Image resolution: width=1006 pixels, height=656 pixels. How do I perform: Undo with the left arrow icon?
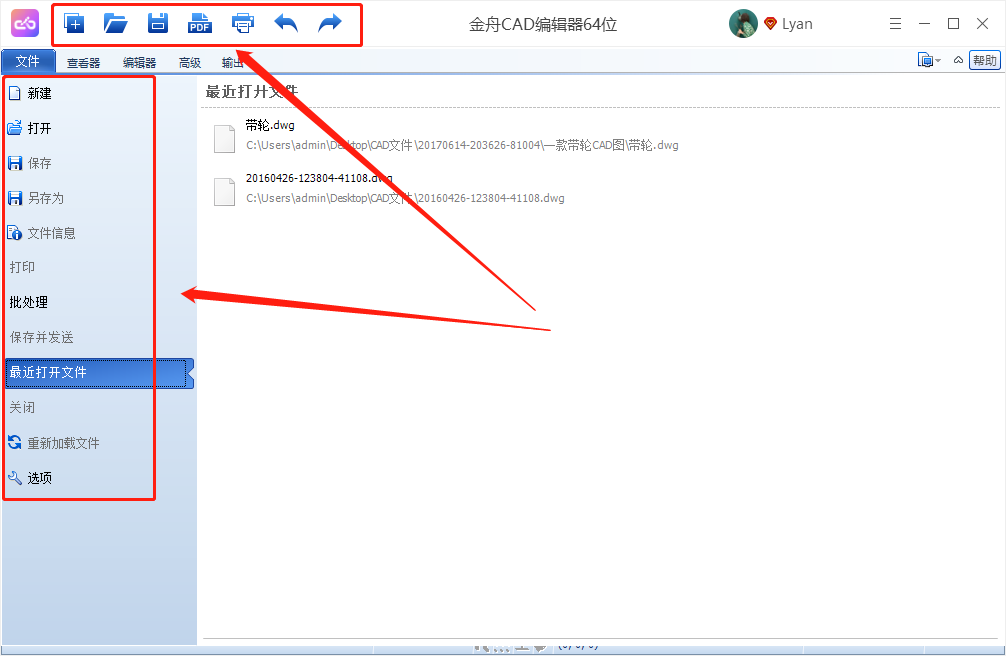pyautogui.click(x=286, y=24)
